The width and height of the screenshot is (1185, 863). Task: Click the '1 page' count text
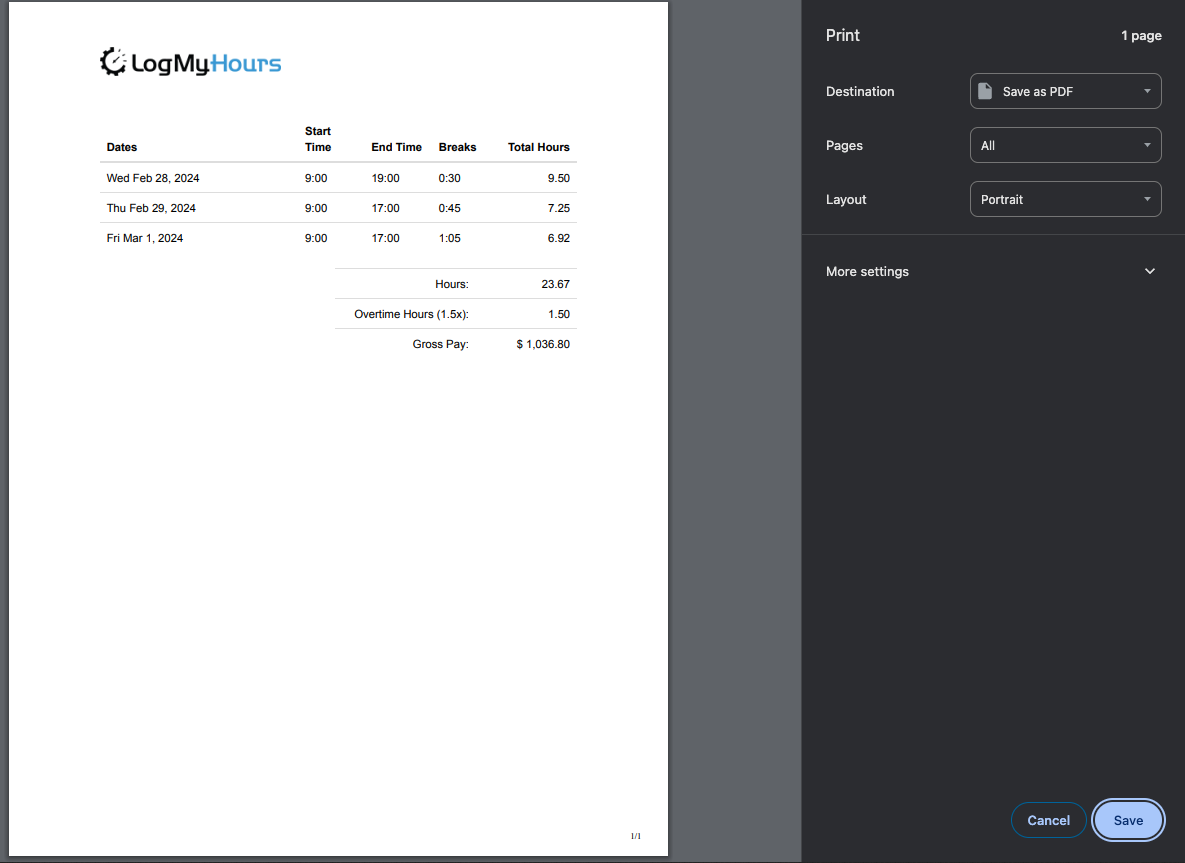click(1140, 35)
